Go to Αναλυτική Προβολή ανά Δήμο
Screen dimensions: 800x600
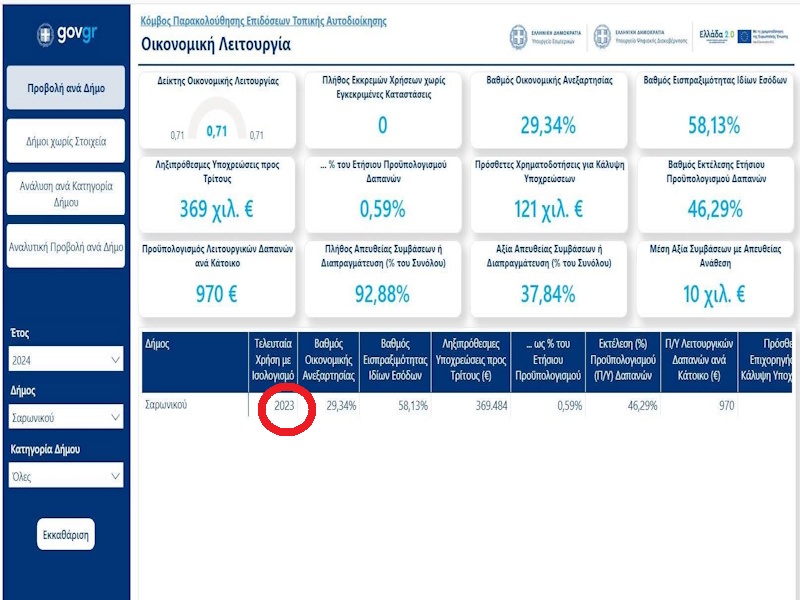click(x=65, y=246)
